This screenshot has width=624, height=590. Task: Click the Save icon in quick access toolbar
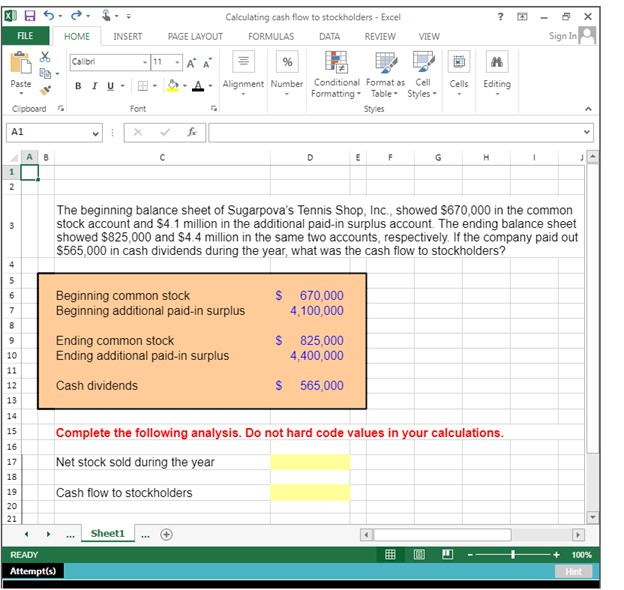[x=31, y=16]
